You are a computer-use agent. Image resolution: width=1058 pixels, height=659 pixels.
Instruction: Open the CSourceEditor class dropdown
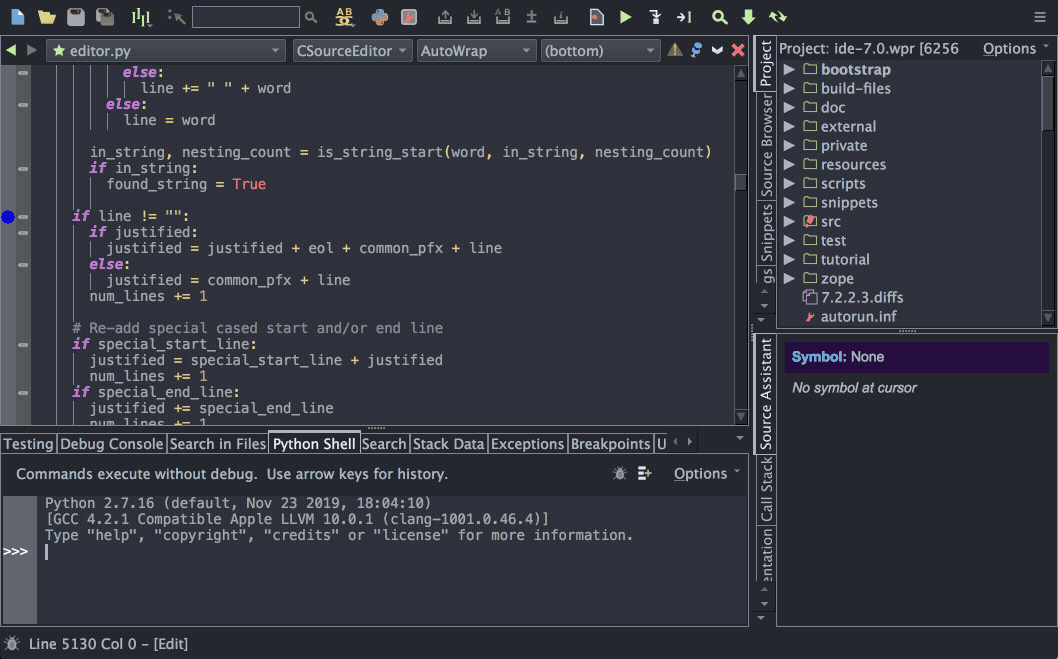coord(352,50)
